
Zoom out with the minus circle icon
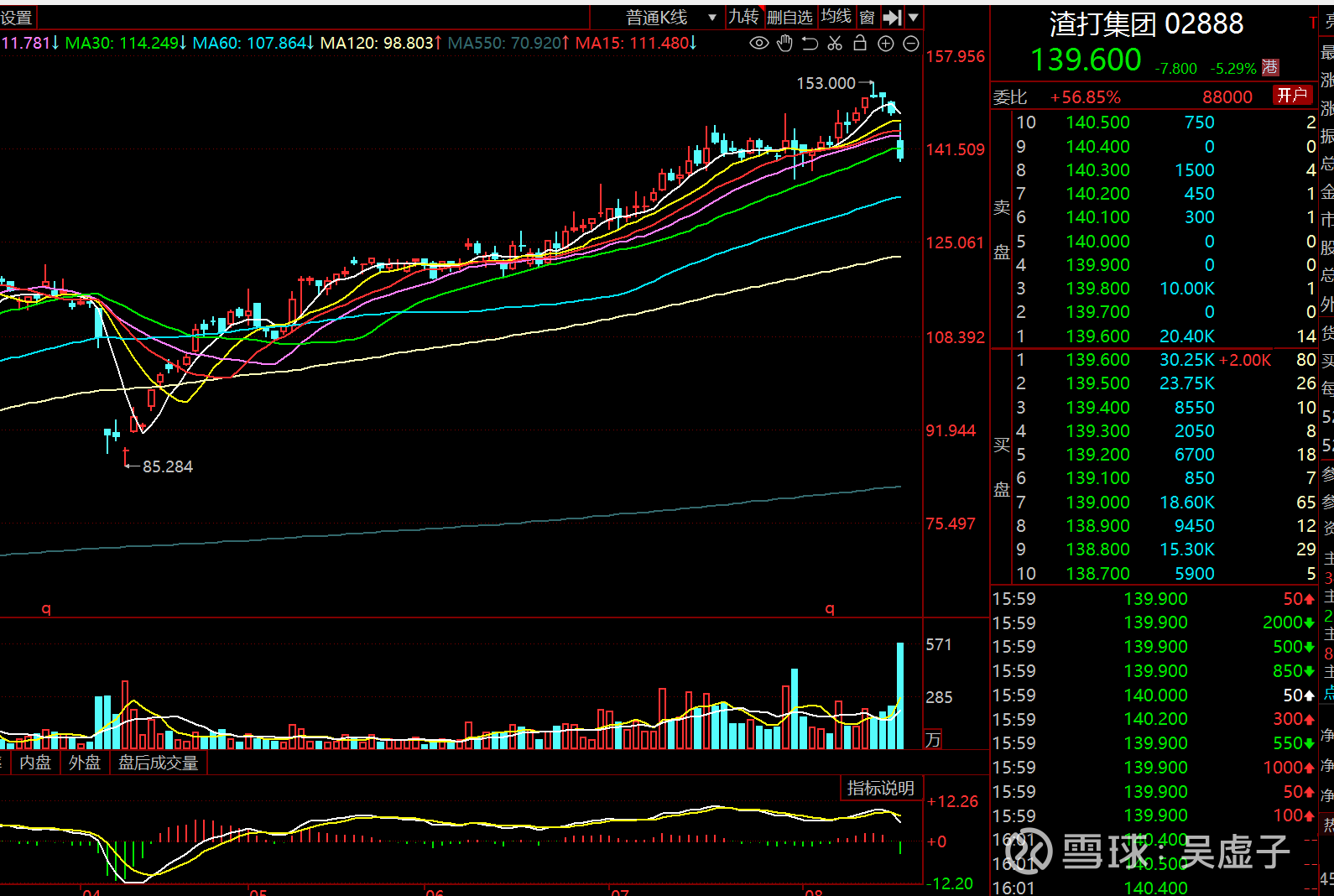911,44
